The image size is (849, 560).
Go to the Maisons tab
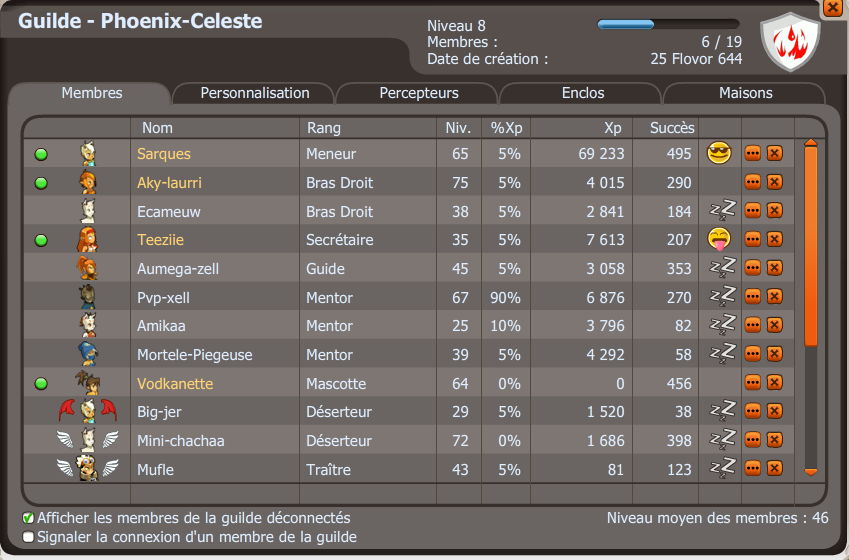tap(745, 93)
